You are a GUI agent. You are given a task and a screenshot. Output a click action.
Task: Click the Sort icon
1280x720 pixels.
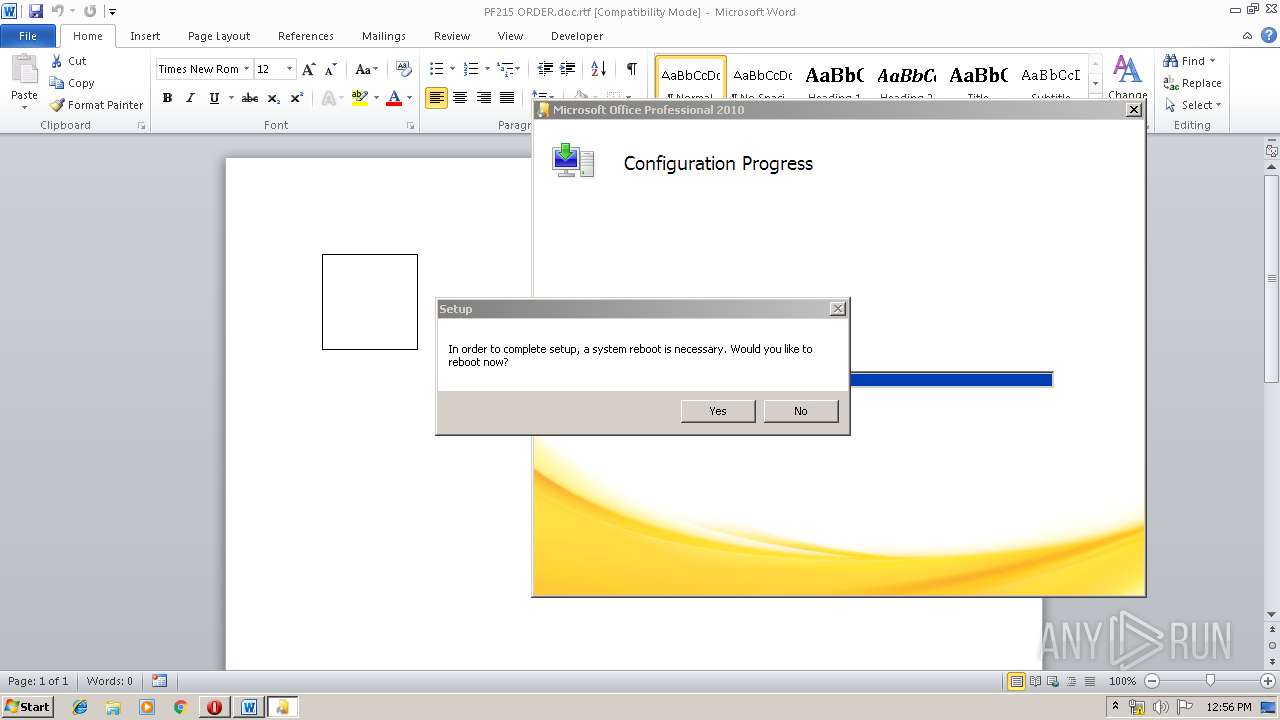click(x=598, y=69)
